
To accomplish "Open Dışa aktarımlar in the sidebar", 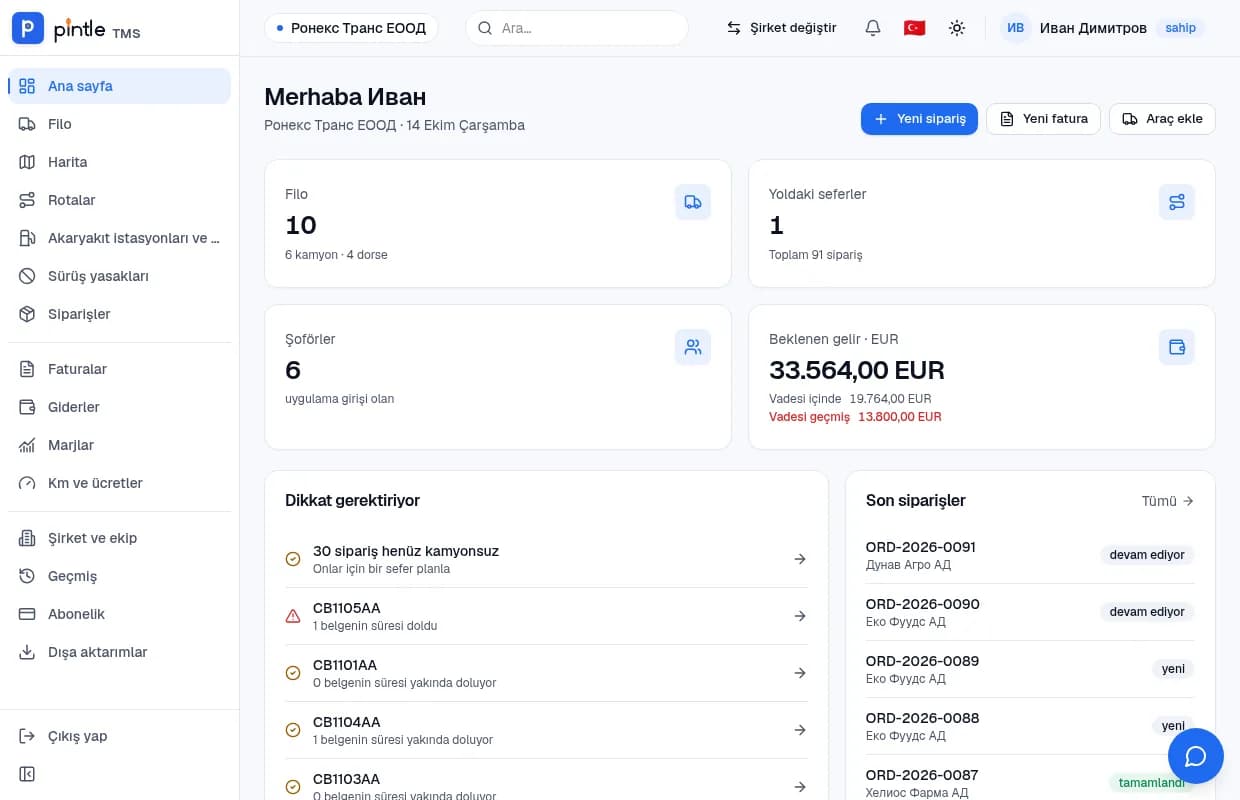I will pos(120,652).
